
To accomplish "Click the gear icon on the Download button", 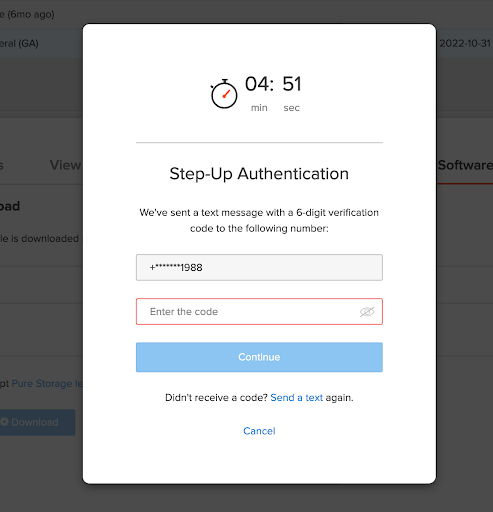I will click(4, 422).
